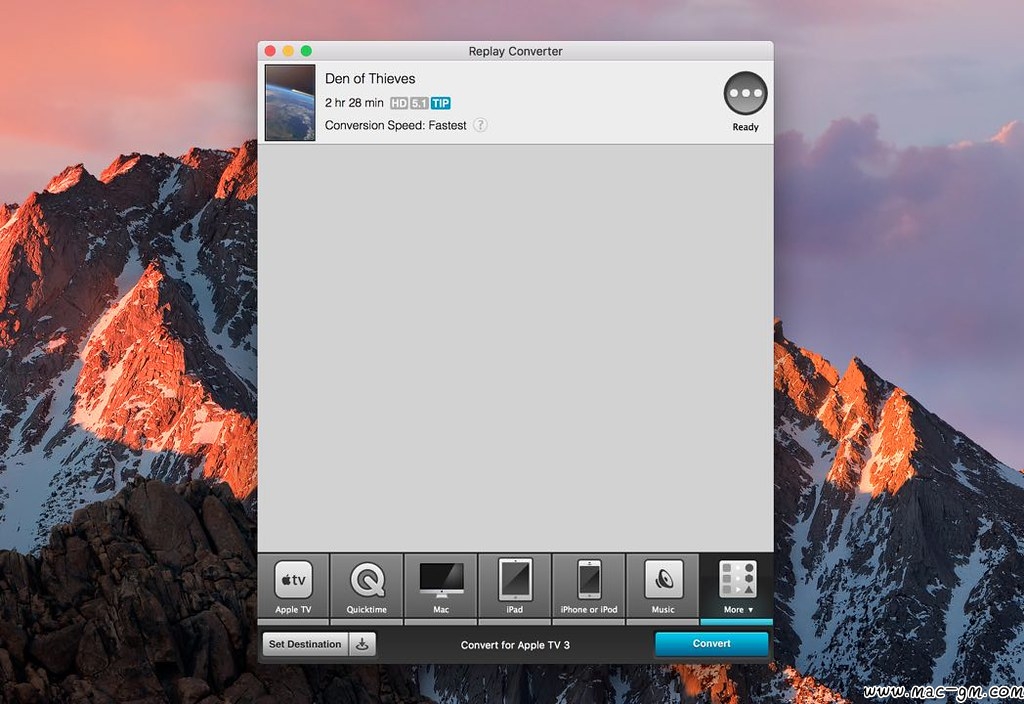
Task: Maximize the Replay Converter window
Action: (306, 51)
